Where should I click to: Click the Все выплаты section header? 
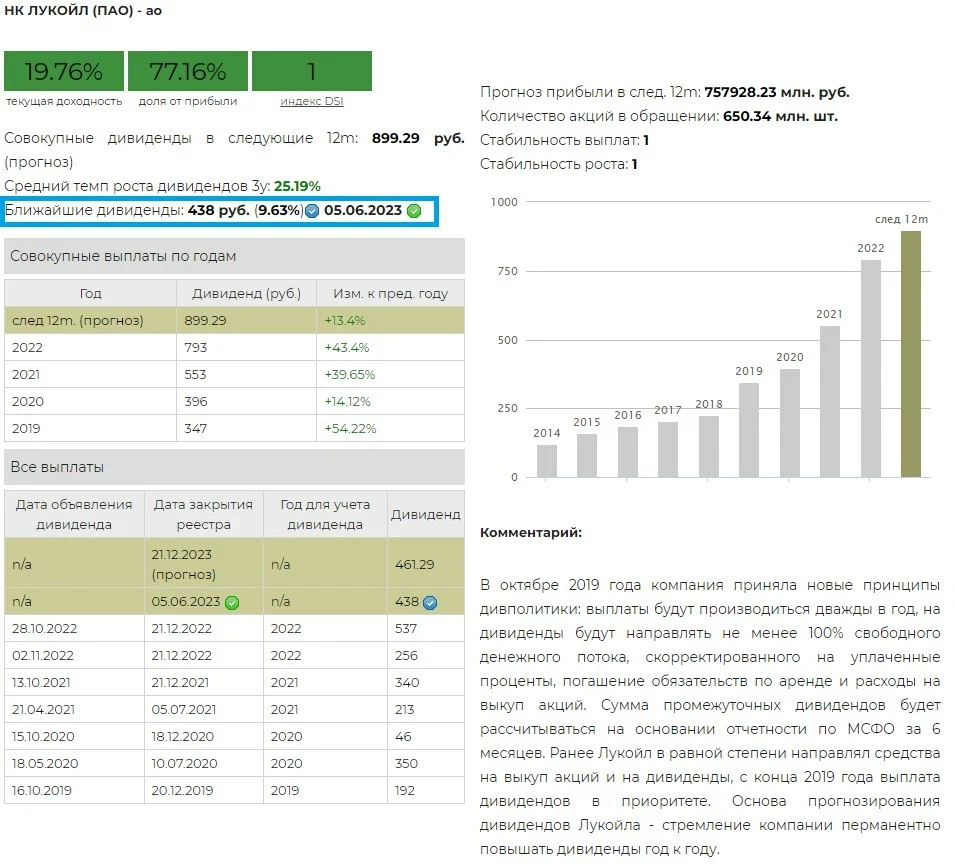pyautogui.click(x=234, y=467)
